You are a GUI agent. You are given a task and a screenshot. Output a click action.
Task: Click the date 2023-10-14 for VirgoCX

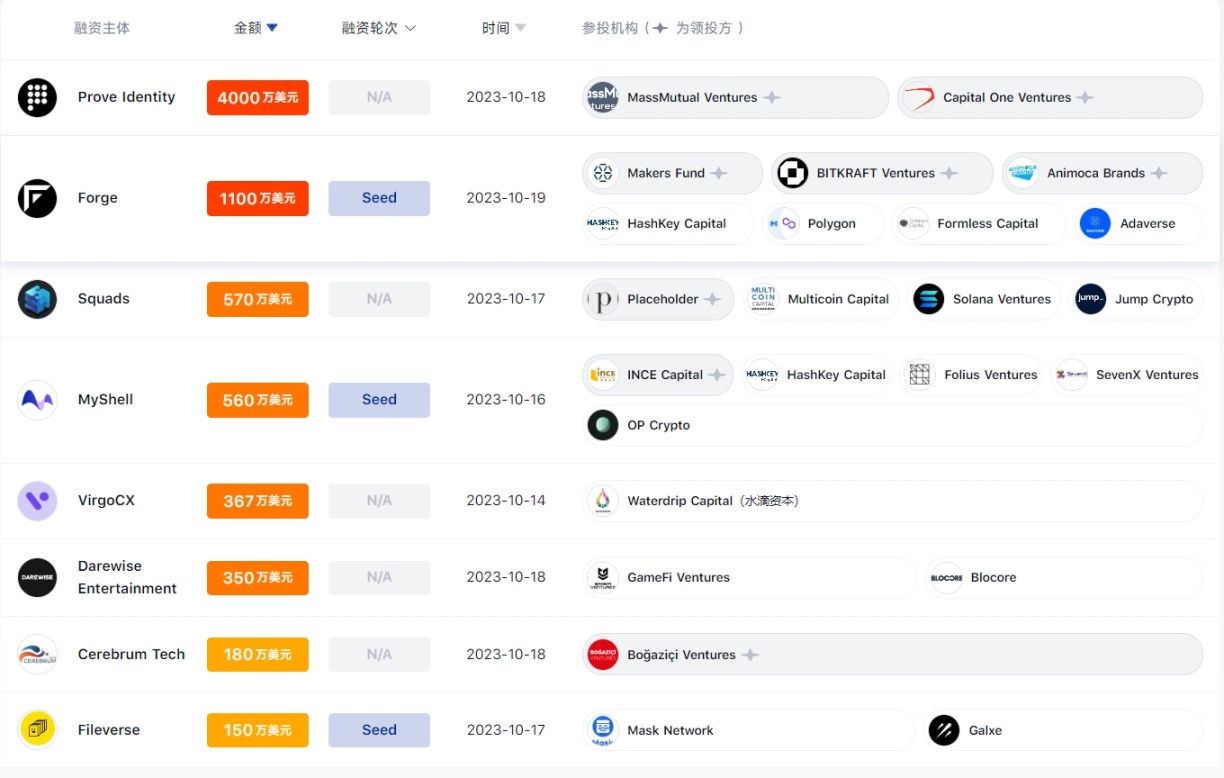tap(506, 501)
